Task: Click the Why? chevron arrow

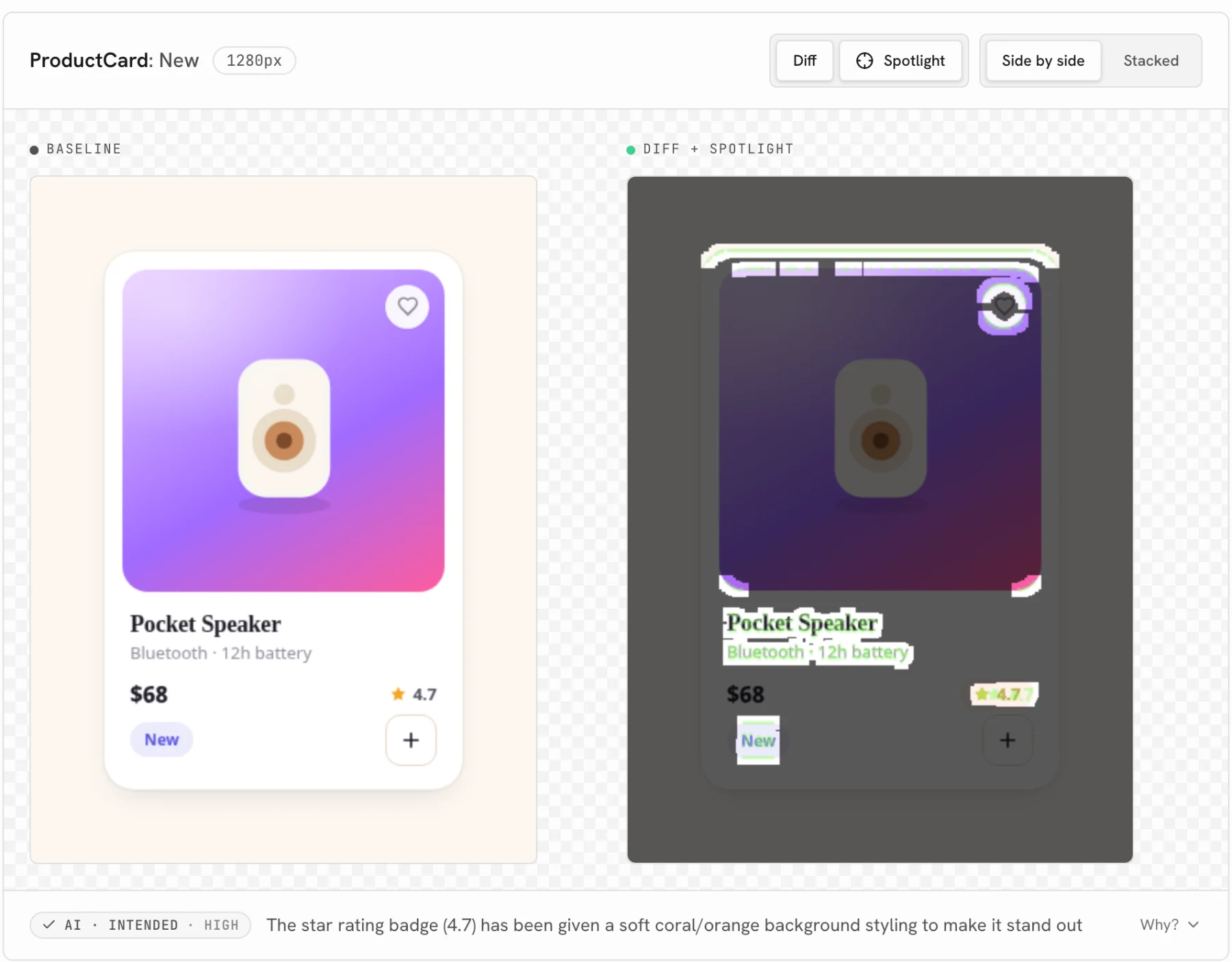Action: [x=1194, y=924]
